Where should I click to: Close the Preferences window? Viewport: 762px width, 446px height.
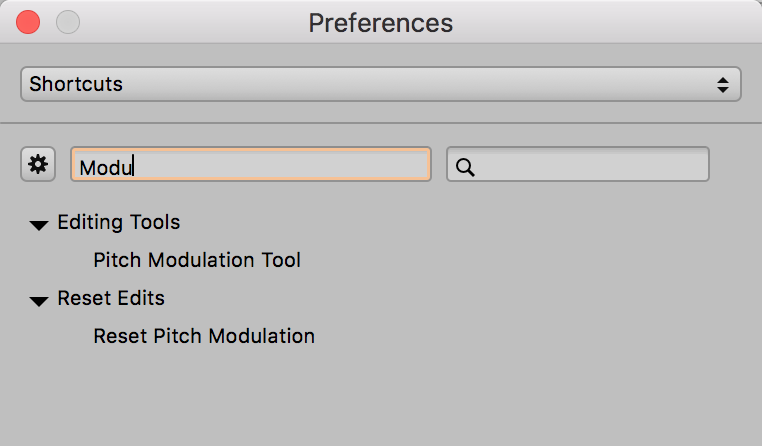[x=28, y=21]
